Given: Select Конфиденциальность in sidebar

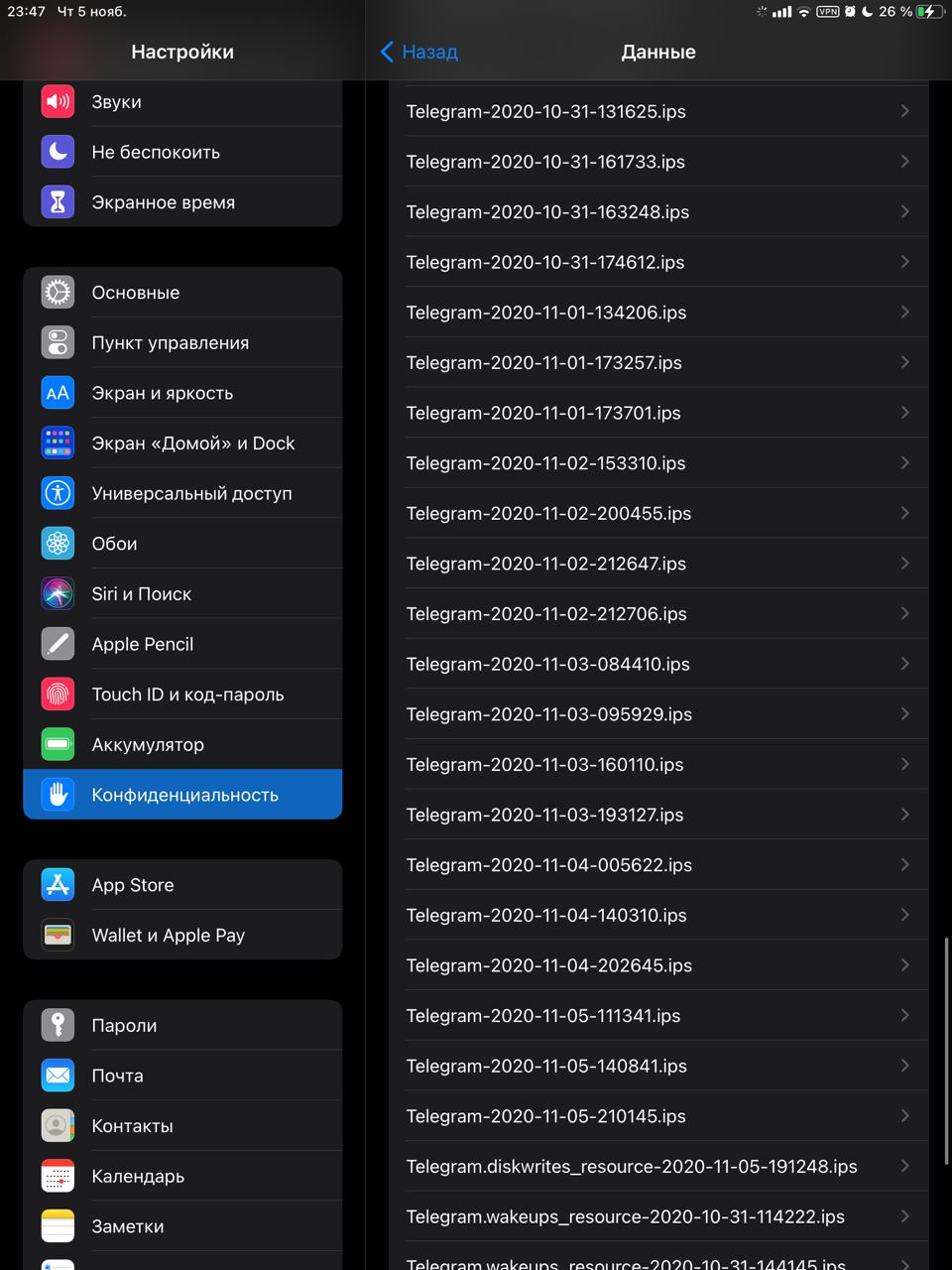Looking at the screenshot, I should click(x=182, y=794).
